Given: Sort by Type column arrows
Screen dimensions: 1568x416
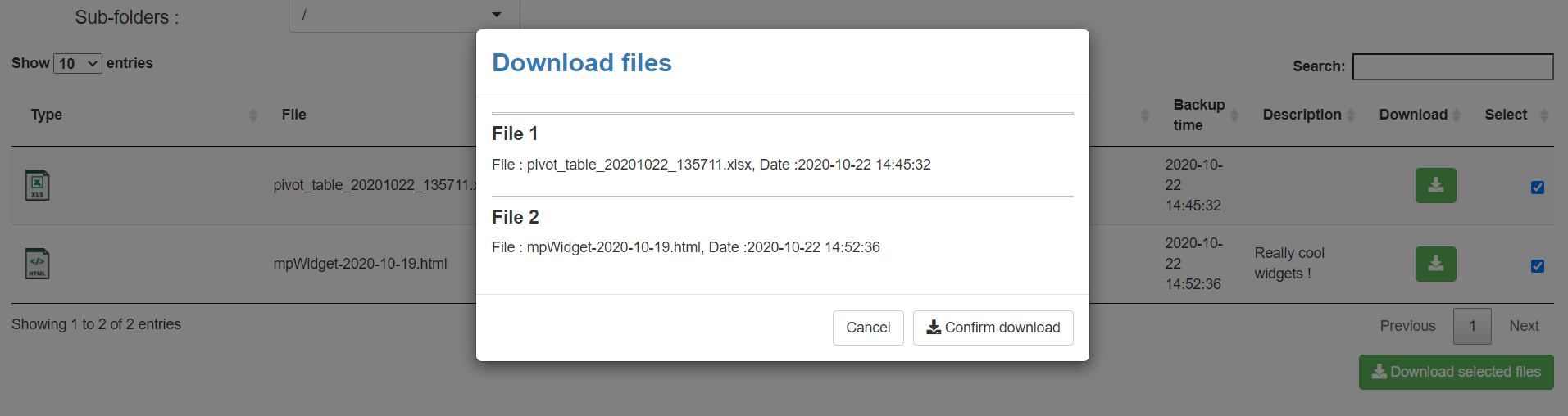Looking at the screenshot, I should (x=252, y=115).
